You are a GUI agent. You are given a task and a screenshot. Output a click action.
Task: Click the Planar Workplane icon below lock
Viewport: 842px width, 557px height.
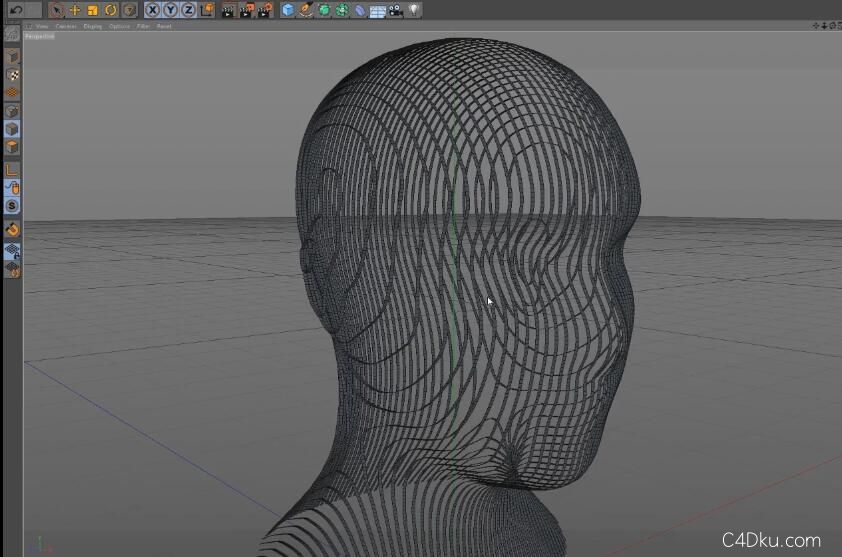tap(12, 270)
